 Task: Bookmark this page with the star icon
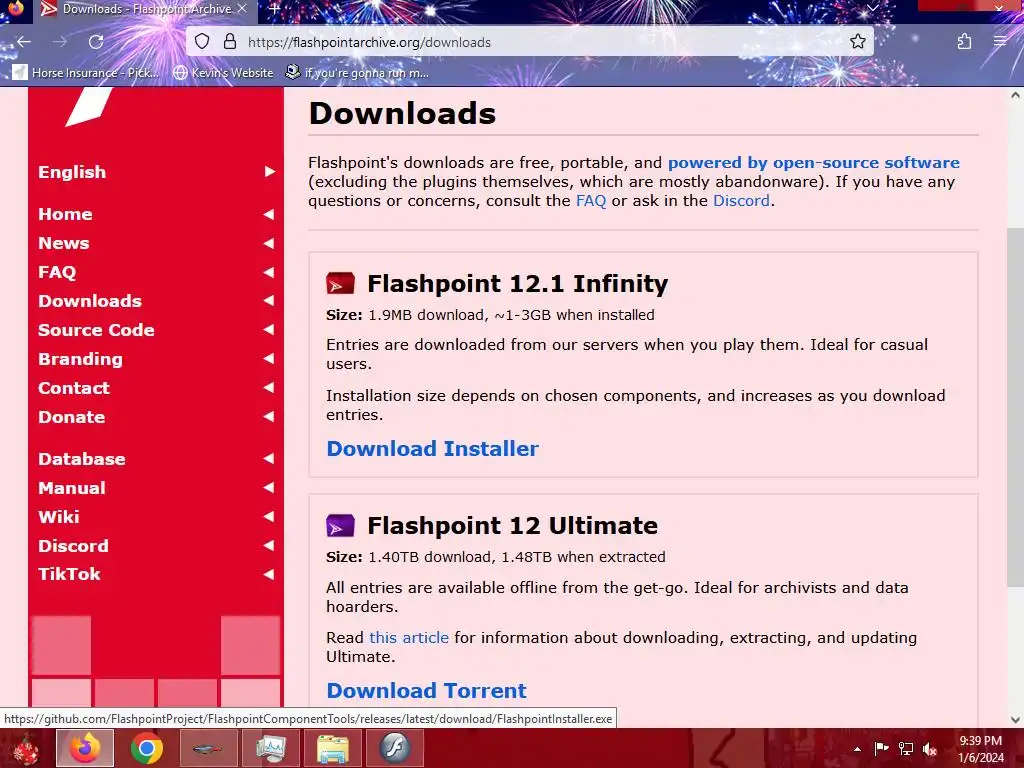pyautogui.click(x=857, y=42)
